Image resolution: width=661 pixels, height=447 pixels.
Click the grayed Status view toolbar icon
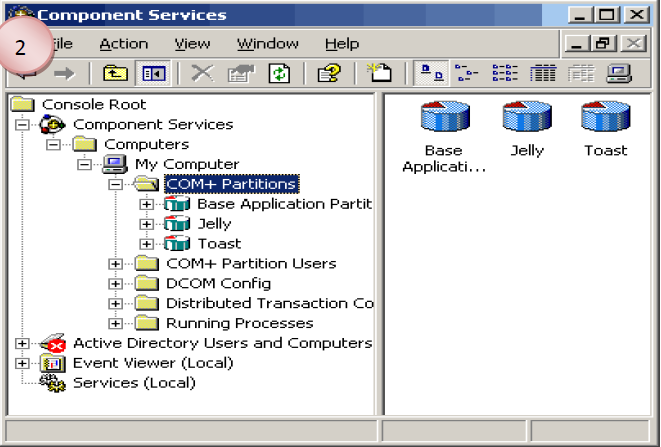click(581, 73)
